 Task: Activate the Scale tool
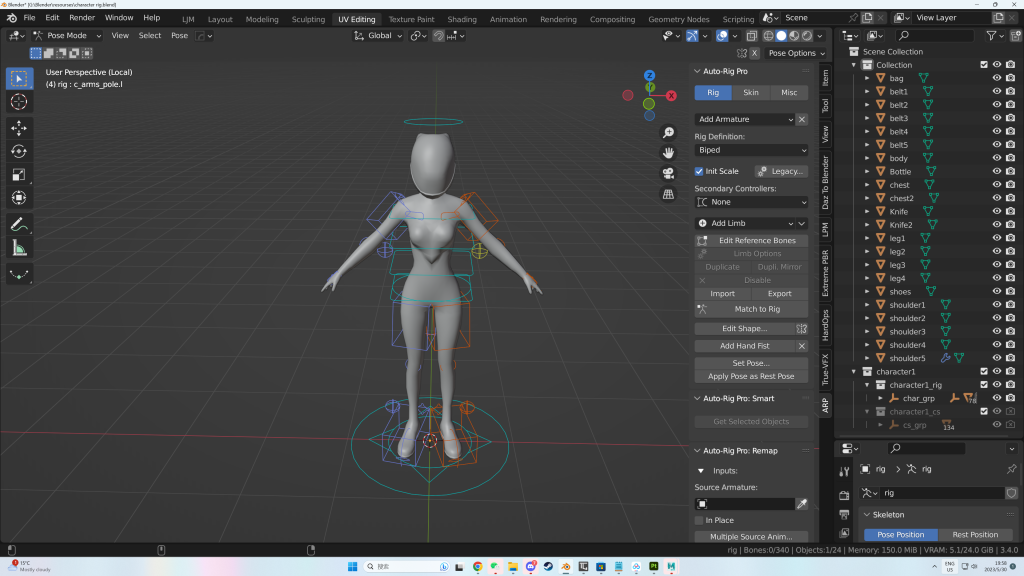point(19,175)
